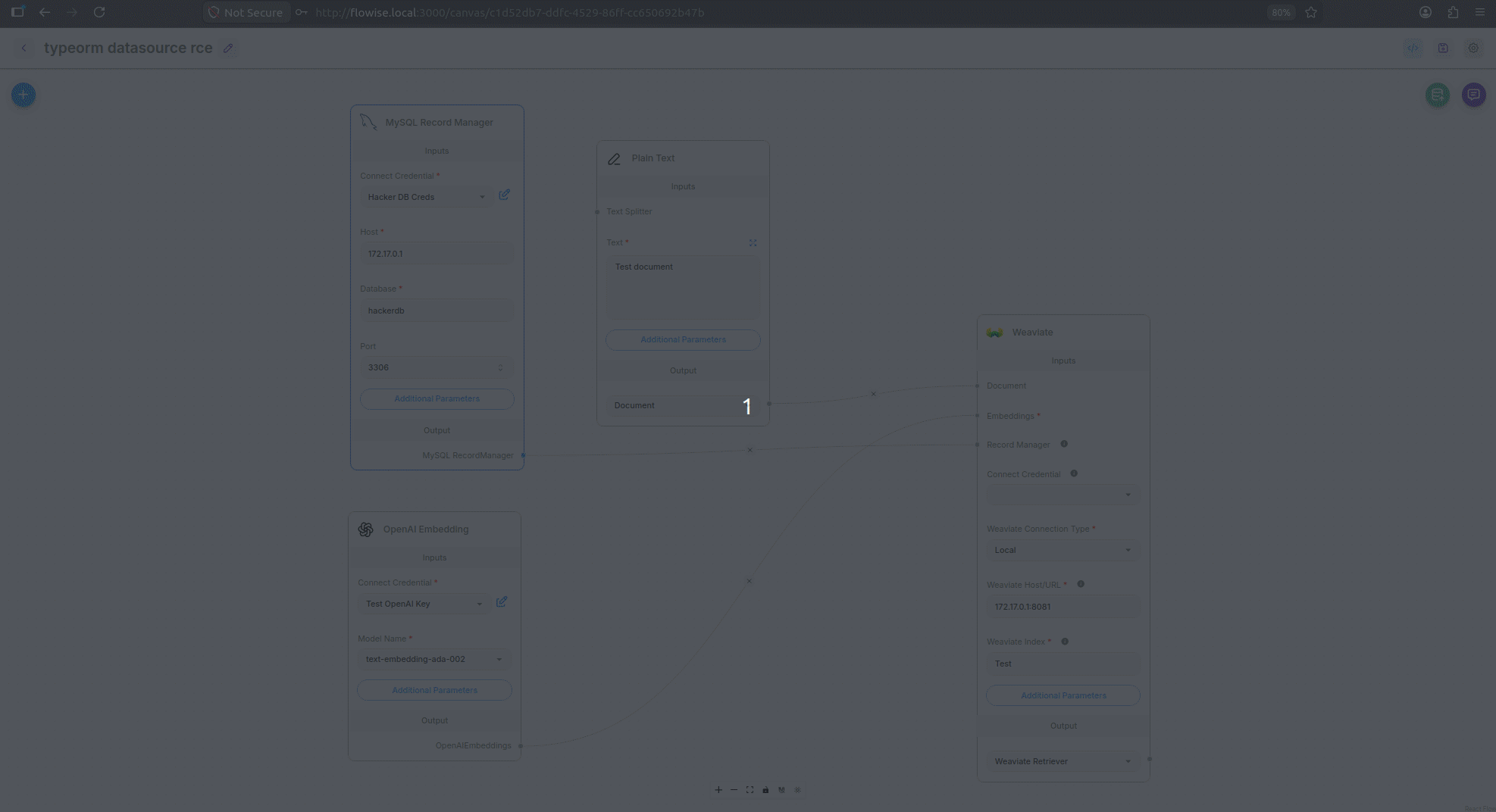The height and width of the screenshot is (812, 1496).
Task: Open OpenAI Embedding Additional Parameters
Action: [434, 690]
